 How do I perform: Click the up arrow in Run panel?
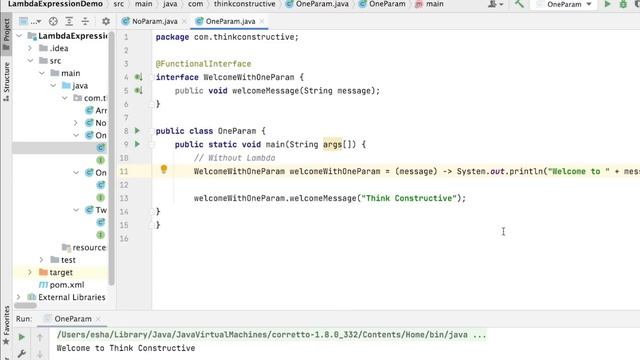[40, 337]
